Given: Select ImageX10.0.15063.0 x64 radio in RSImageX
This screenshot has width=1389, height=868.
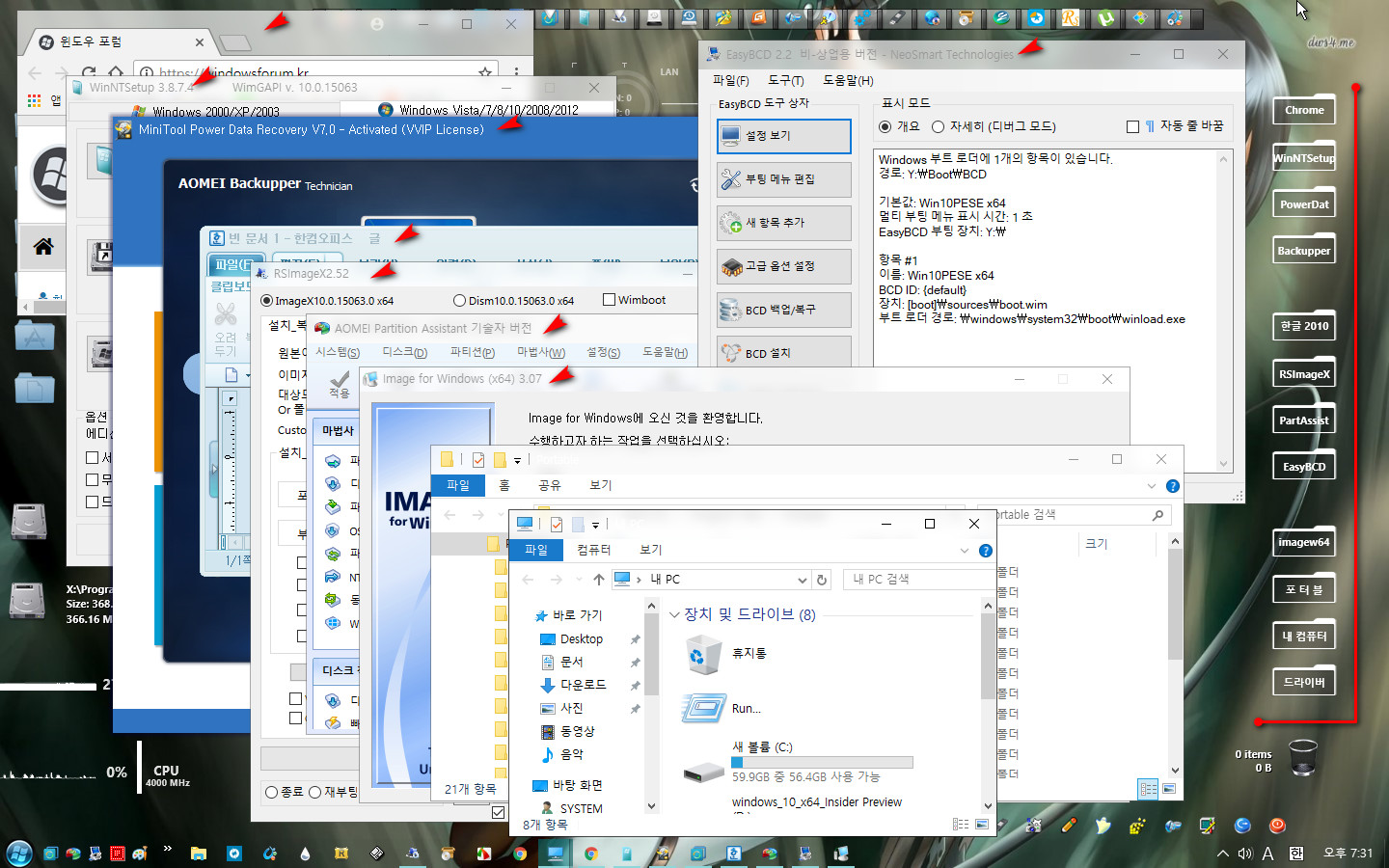Looking at the screenshot, I should [267, 300].
